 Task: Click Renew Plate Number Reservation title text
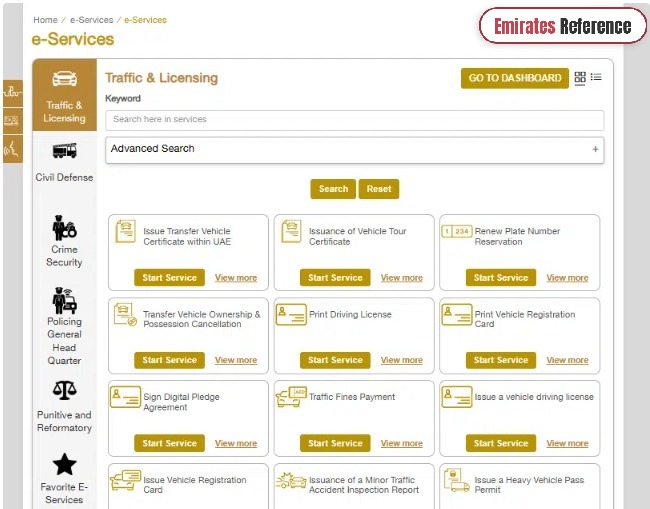(517, 237)
